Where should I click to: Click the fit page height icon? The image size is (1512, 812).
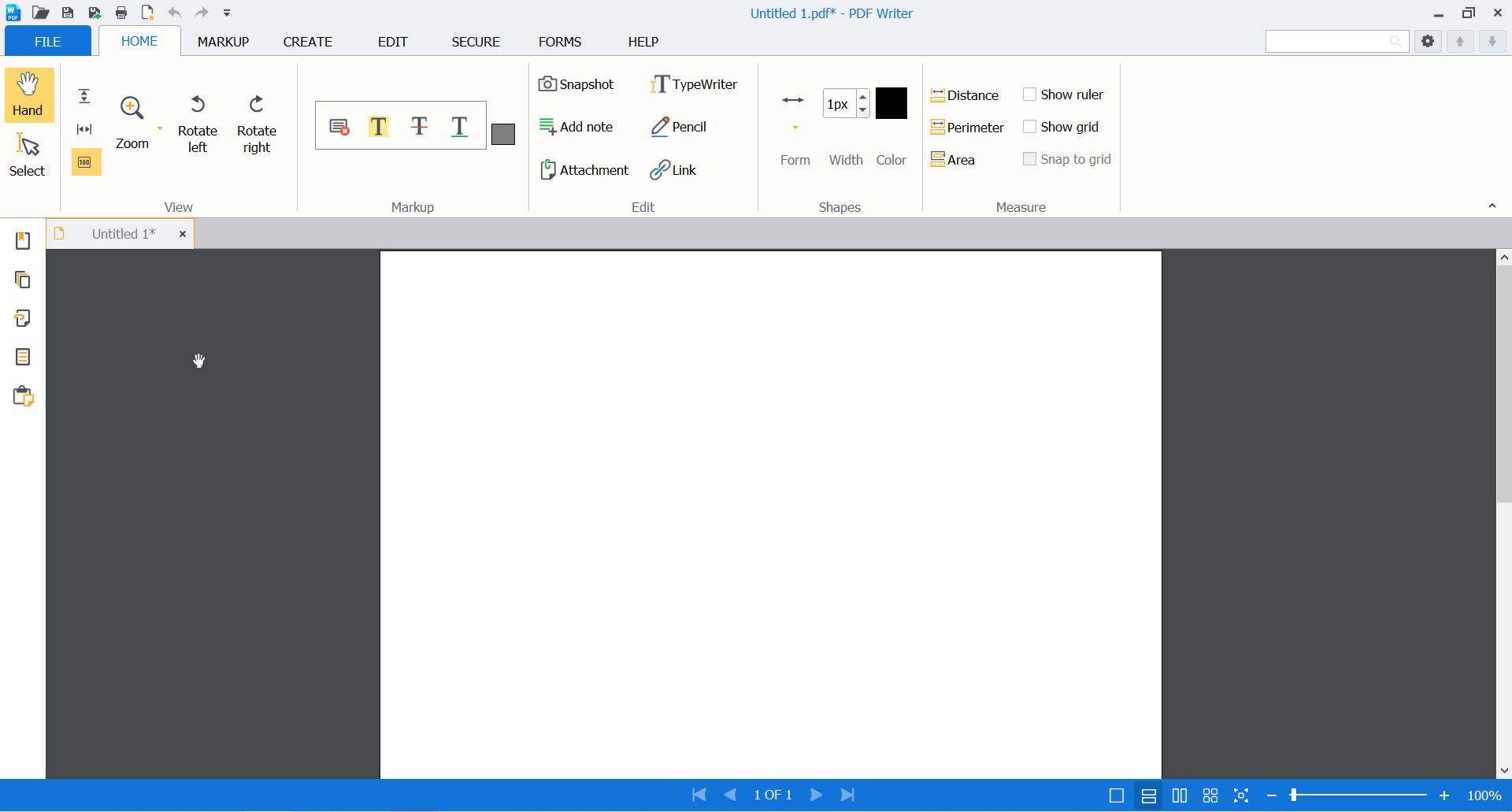coord(84,96)
